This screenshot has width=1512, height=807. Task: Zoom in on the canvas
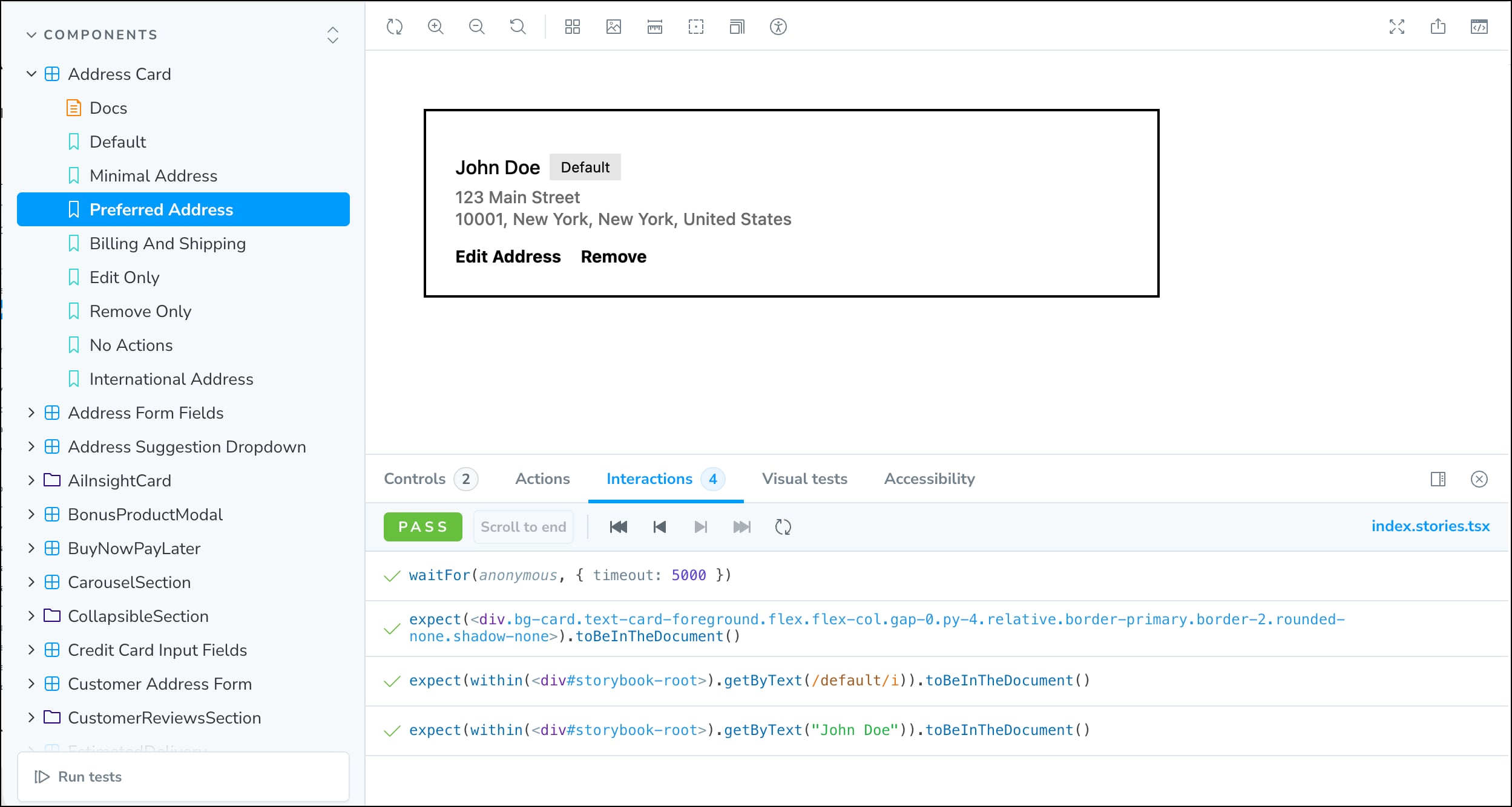(x=436, y=27)
